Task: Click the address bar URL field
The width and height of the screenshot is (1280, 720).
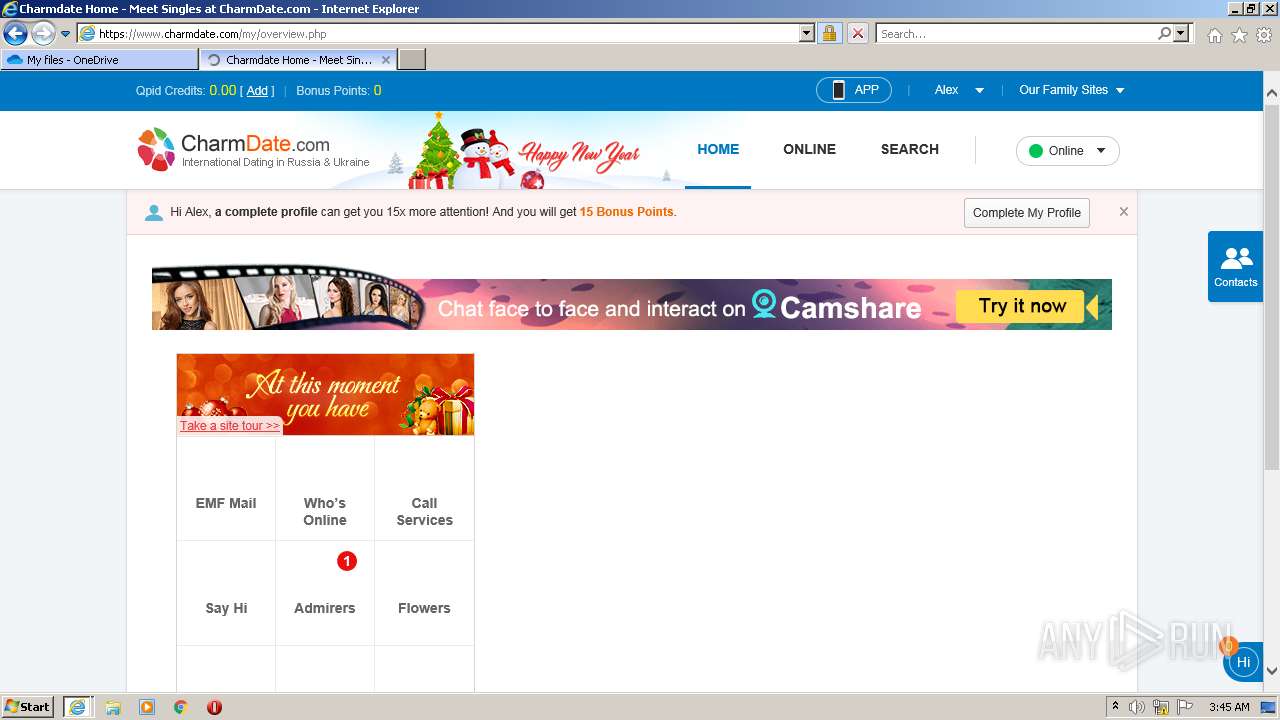Action: (x=438, y=34)
